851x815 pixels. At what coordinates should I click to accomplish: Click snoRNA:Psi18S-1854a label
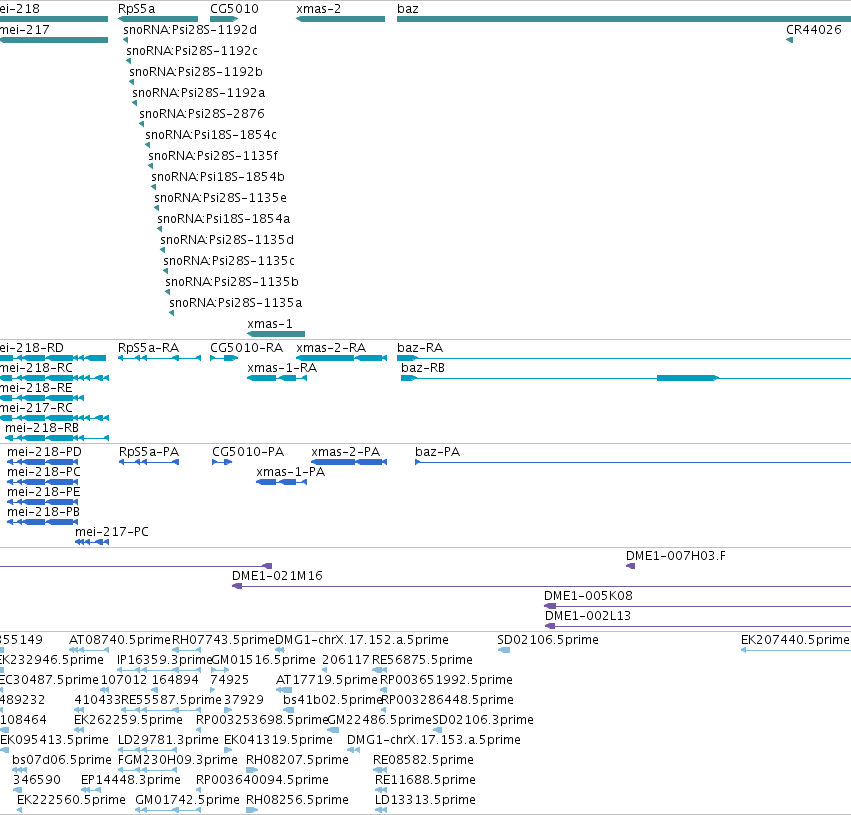coord(224,219)
